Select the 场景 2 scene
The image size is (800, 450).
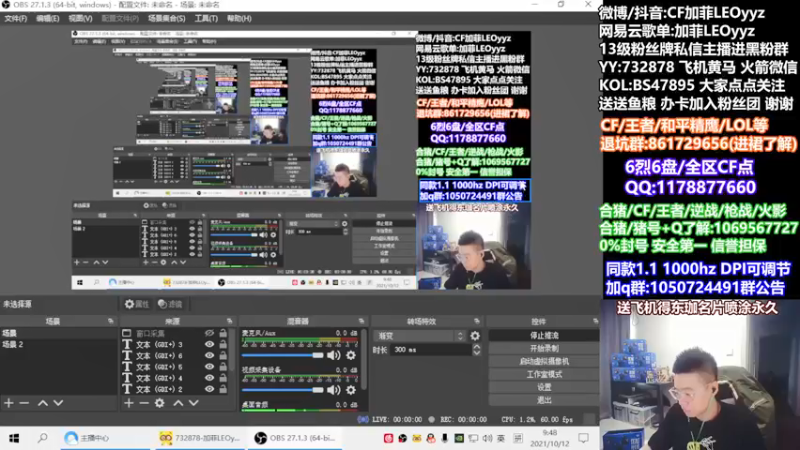(x=59, y=344)
